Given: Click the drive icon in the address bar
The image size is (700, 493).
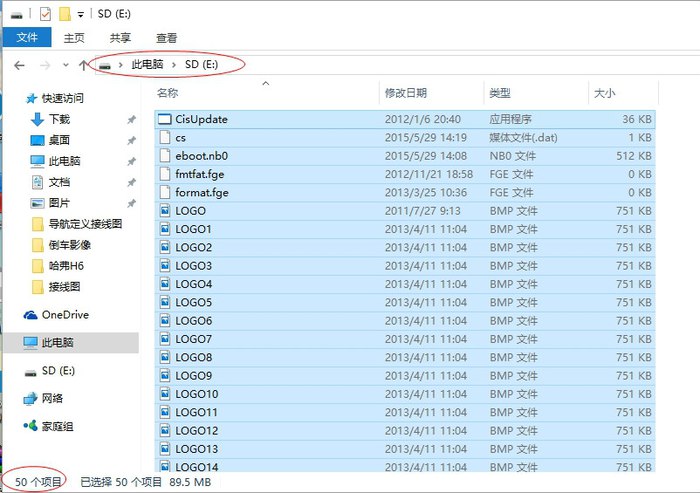Looking at the screenshot, I should click(x=105, y=66).
